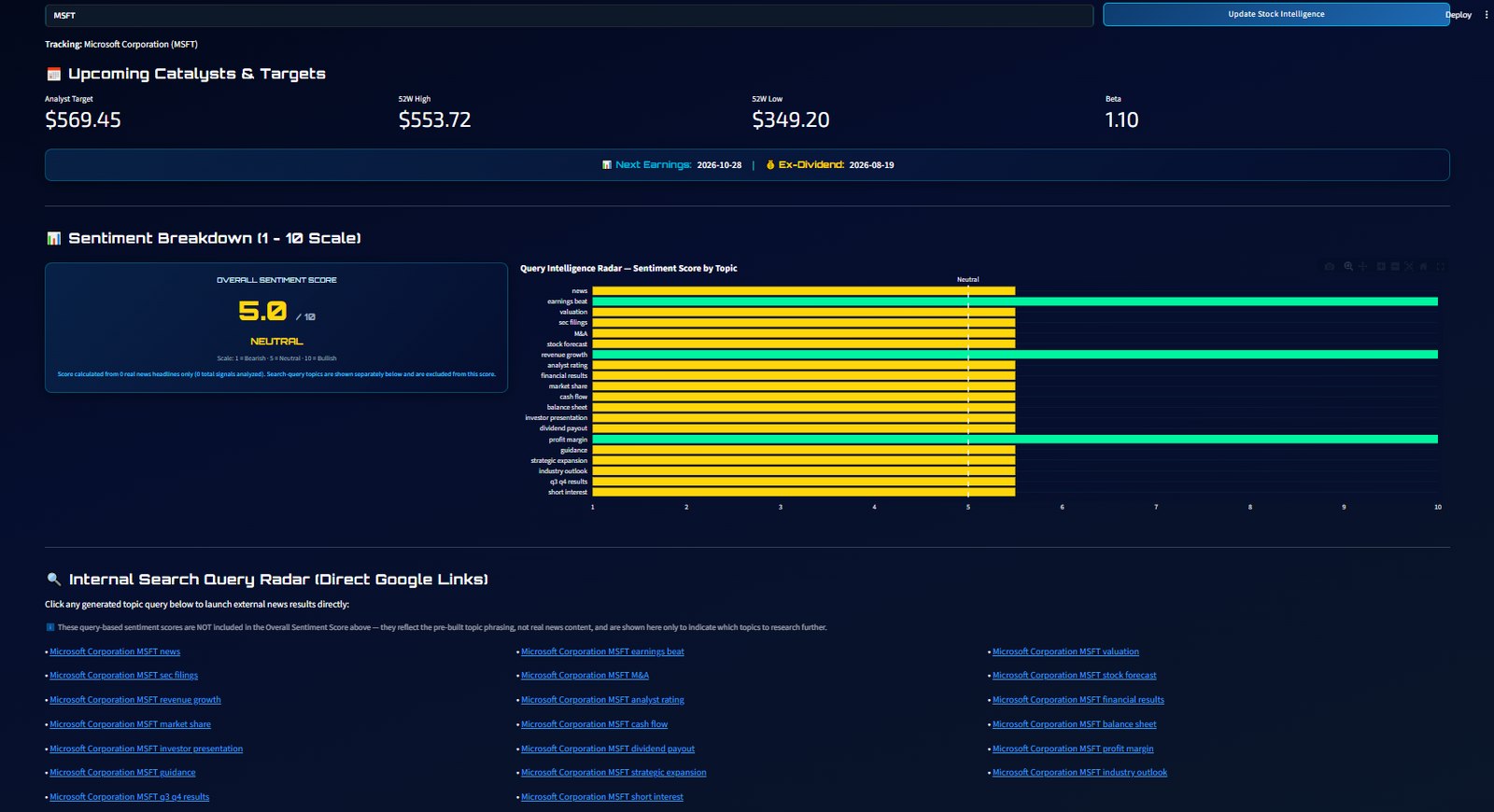Launch the MSFT analyst rating query
The image size is (1494, 812).
pyautogui.click(x=602, y=700)
